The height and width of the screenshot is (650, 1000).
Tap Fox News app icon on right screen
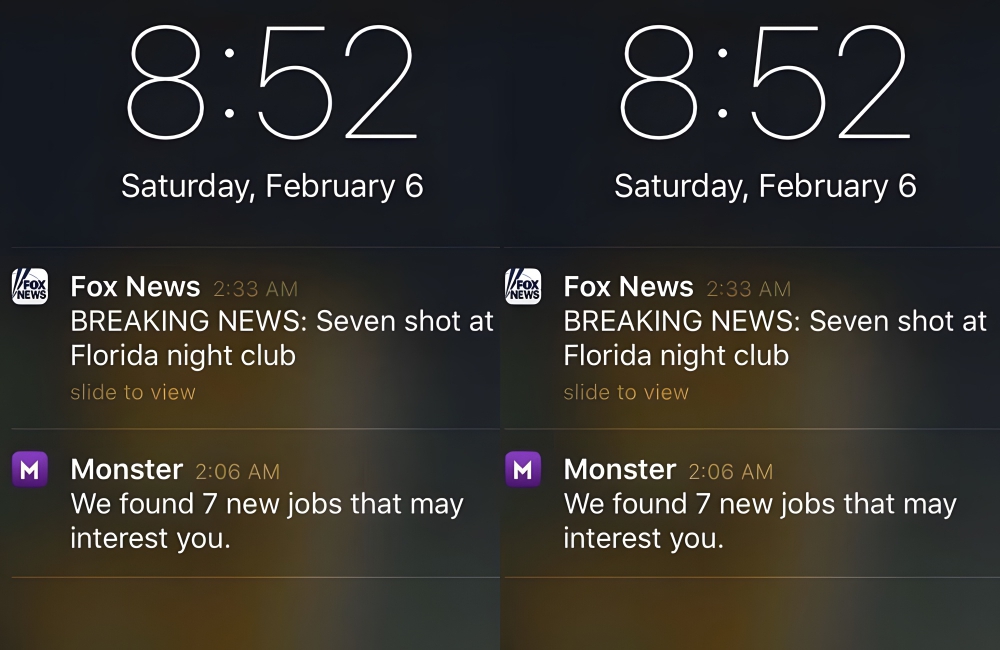522,287
